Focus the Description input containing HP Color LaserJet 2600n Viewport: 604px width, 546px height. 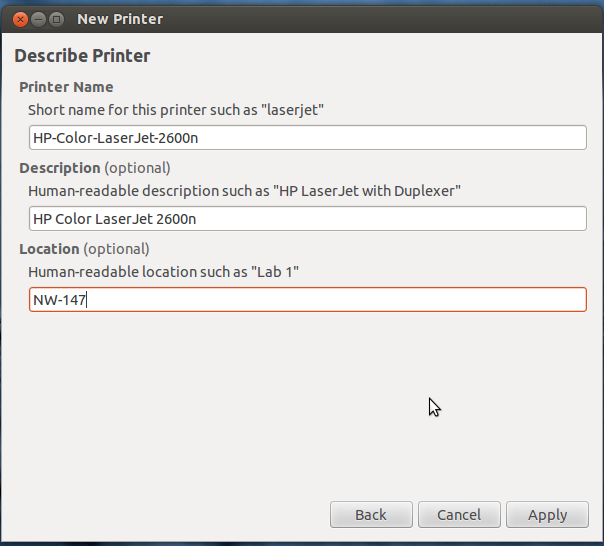[x=308, y=218]
